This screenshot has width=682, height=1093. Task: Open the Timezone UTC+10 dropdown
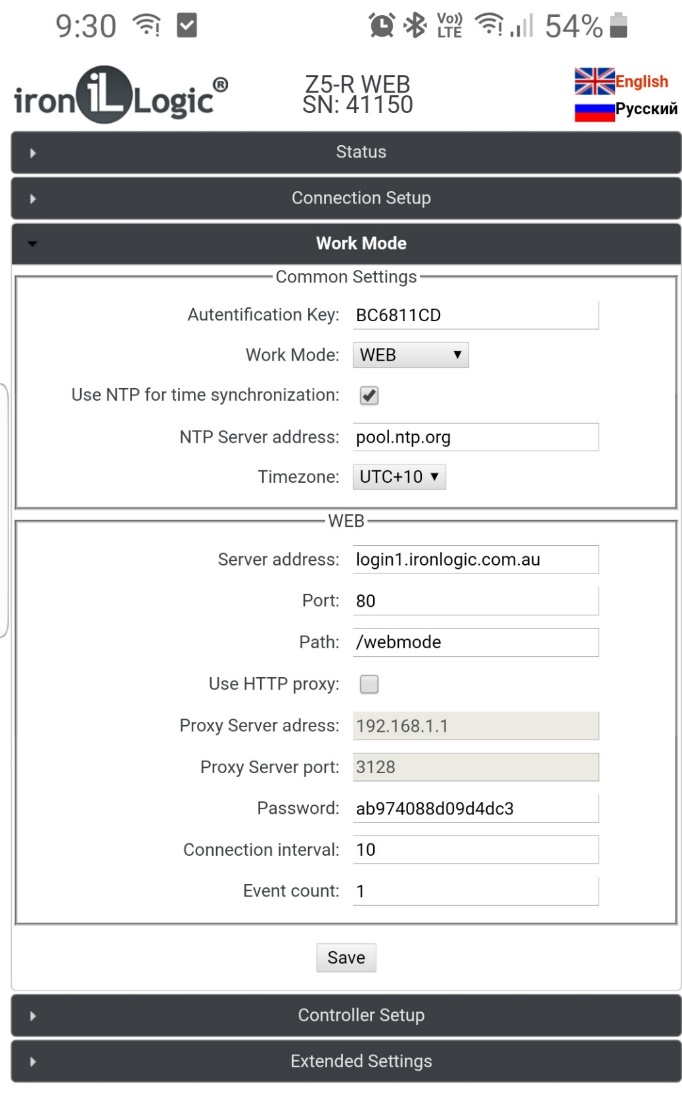click(x=399, y=478)
